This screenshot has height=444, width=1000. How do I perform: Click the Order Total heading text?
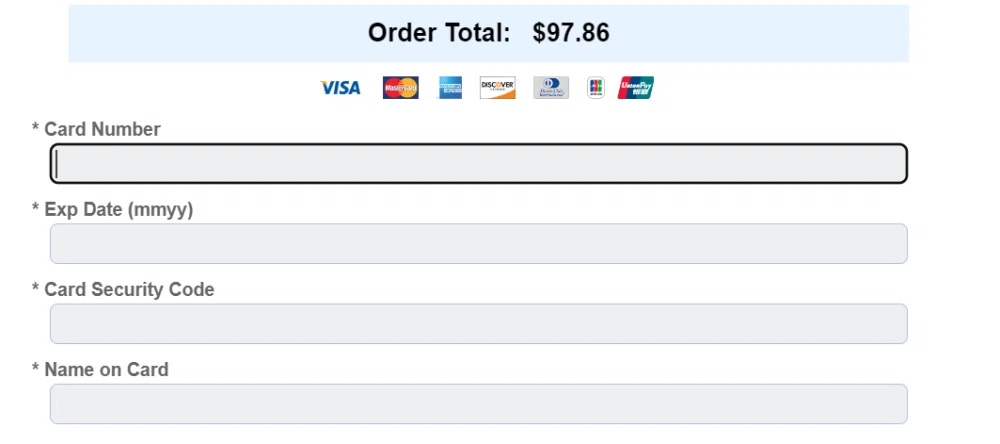point(439,33)
